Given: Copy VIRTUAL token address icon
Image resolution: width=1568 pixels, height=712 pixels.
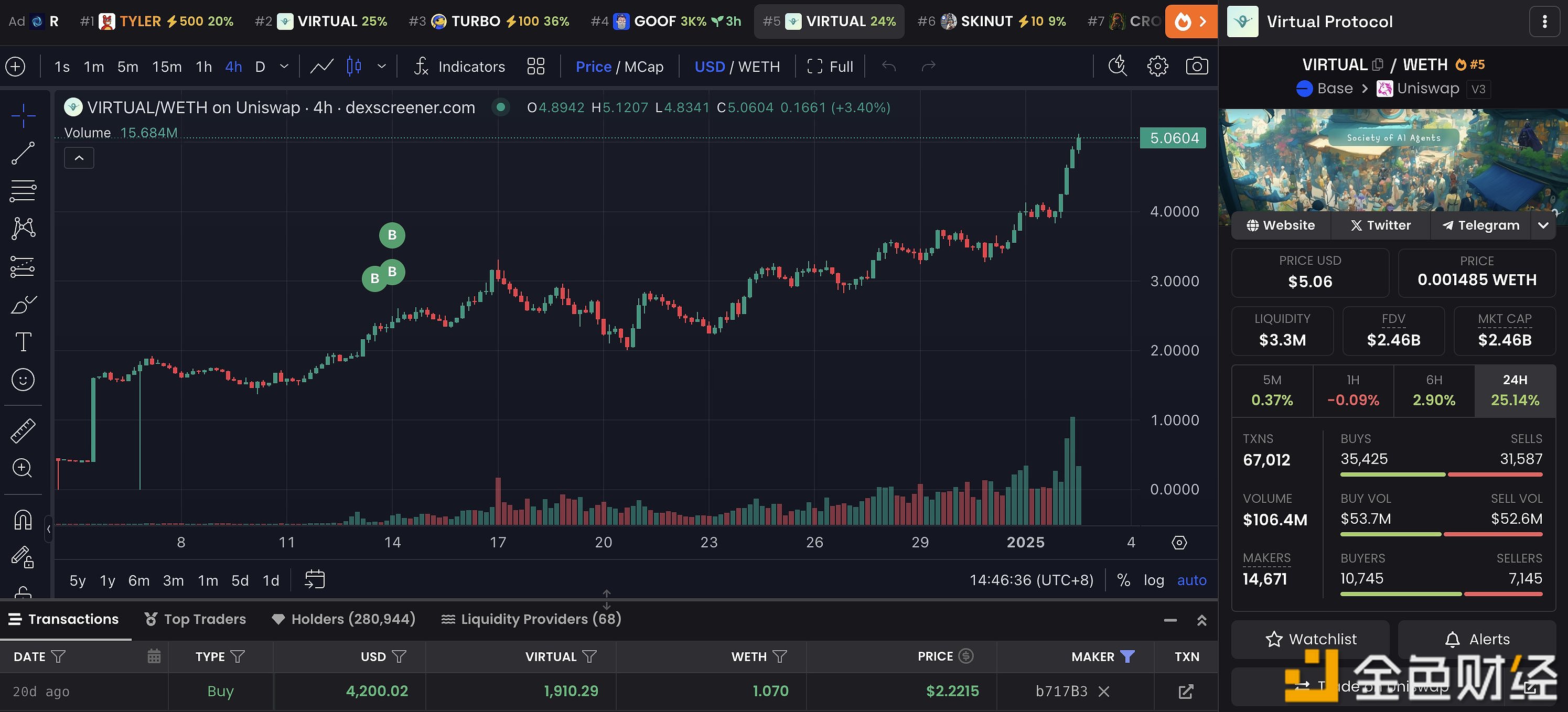Looking at the screenshot, I should [1378, 64].
